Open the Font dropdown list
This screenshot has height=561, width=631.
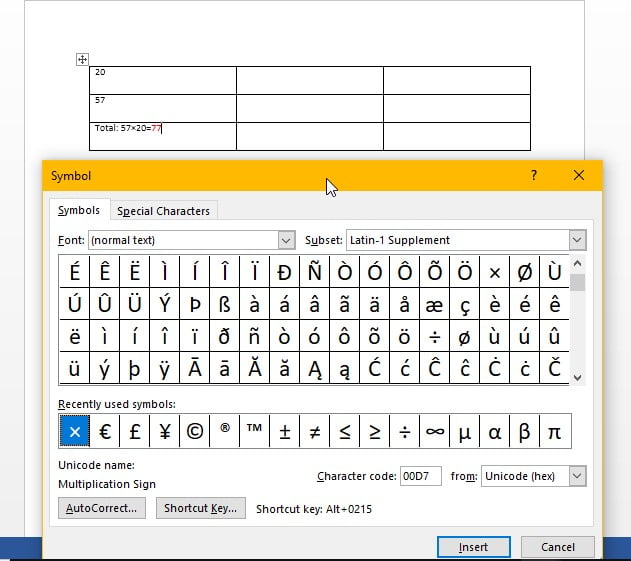[285, 240]
